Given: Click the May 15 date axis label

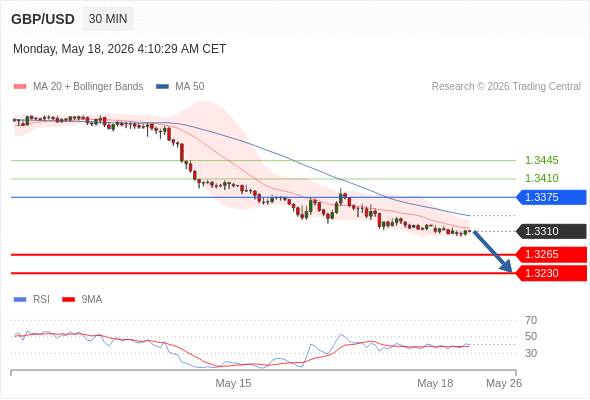Looking at the screenshot, I should [233, 383].
